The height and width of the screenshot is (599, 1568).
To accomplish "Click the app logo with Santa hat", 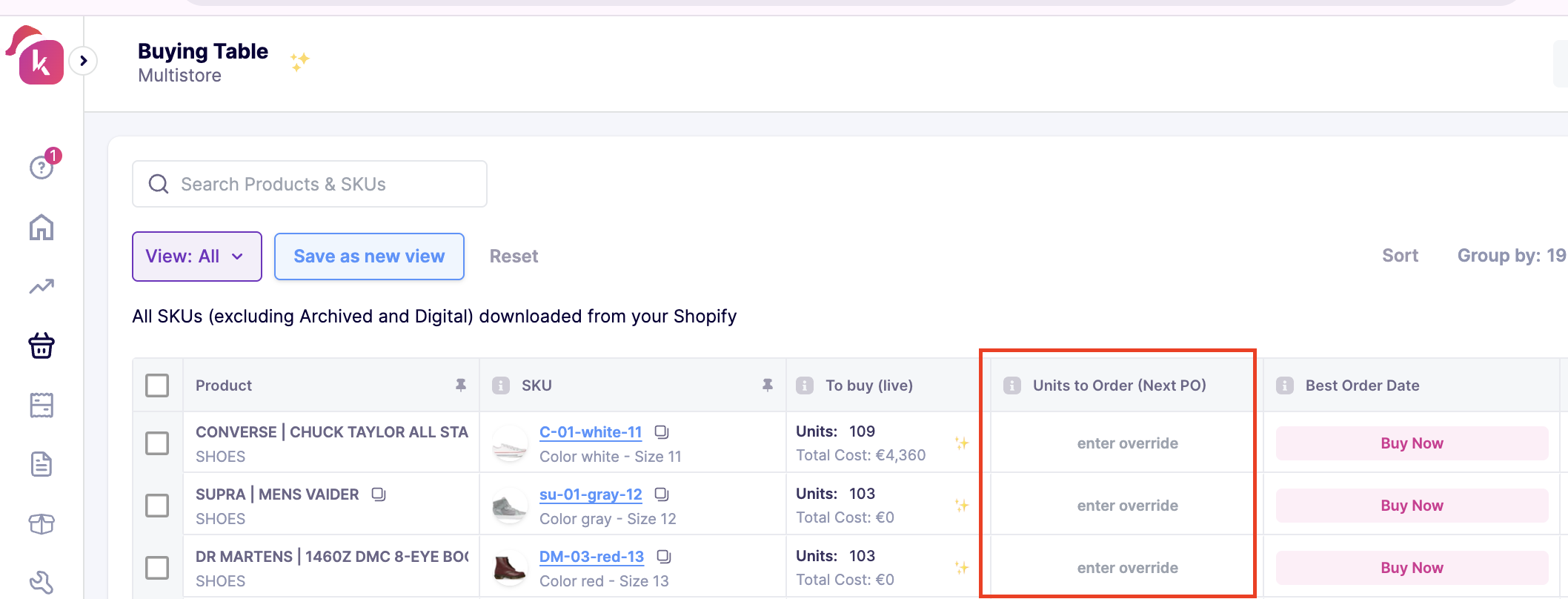I will coord(36,56).
